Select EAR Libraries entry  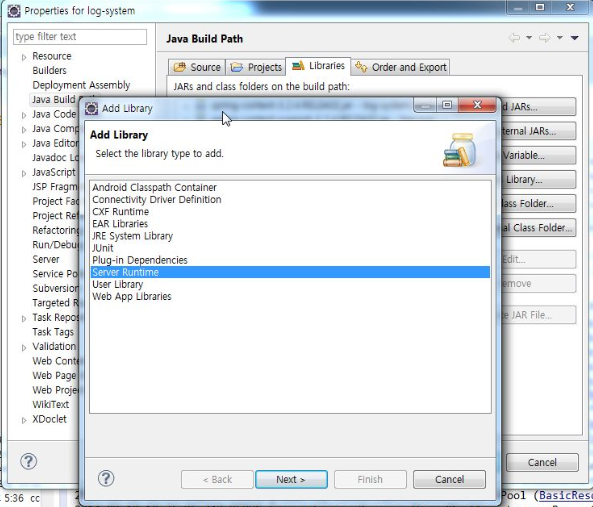coord(290,224)
